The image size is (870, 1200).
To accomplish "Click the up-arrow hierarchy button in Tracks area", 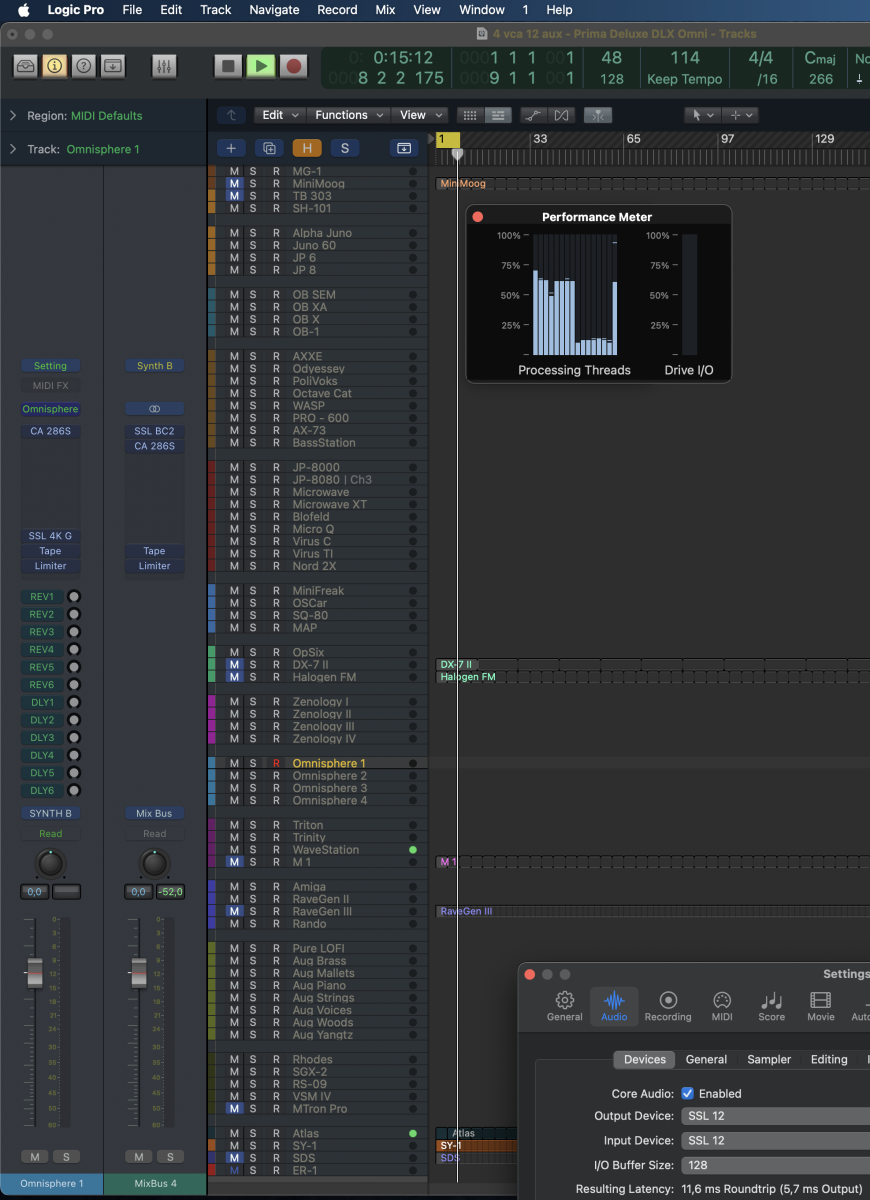I will [231, 115].
